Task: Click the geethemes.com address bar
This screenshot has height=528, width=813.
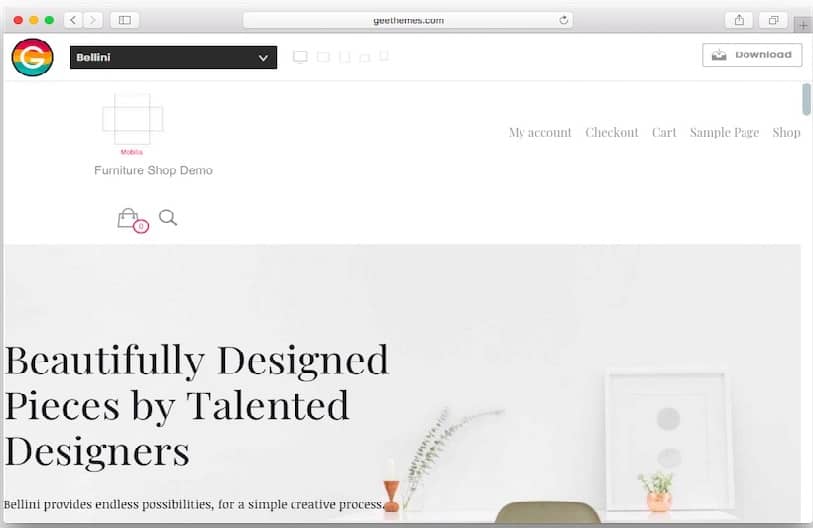Action: [408, 20]
